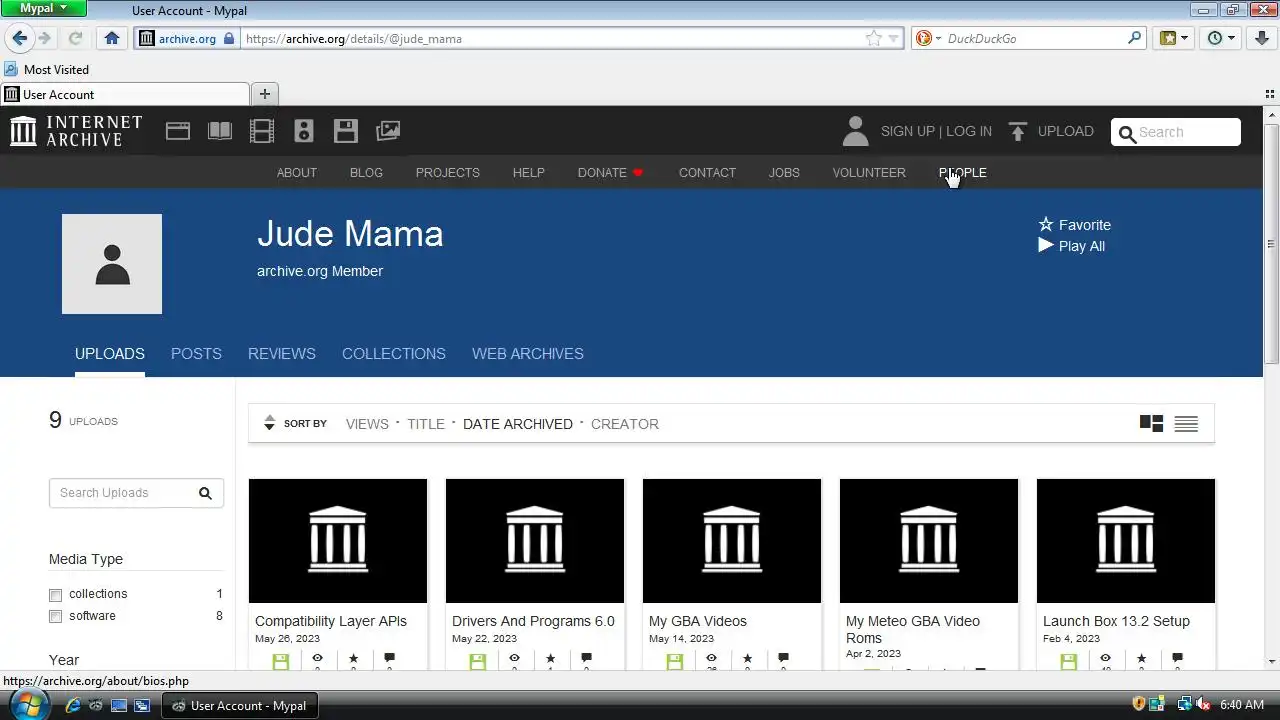This screenshot has height=720, width=1280.
Task: Open the bookmarks menu toolbar icon
Action: [x=1167, y=38]
